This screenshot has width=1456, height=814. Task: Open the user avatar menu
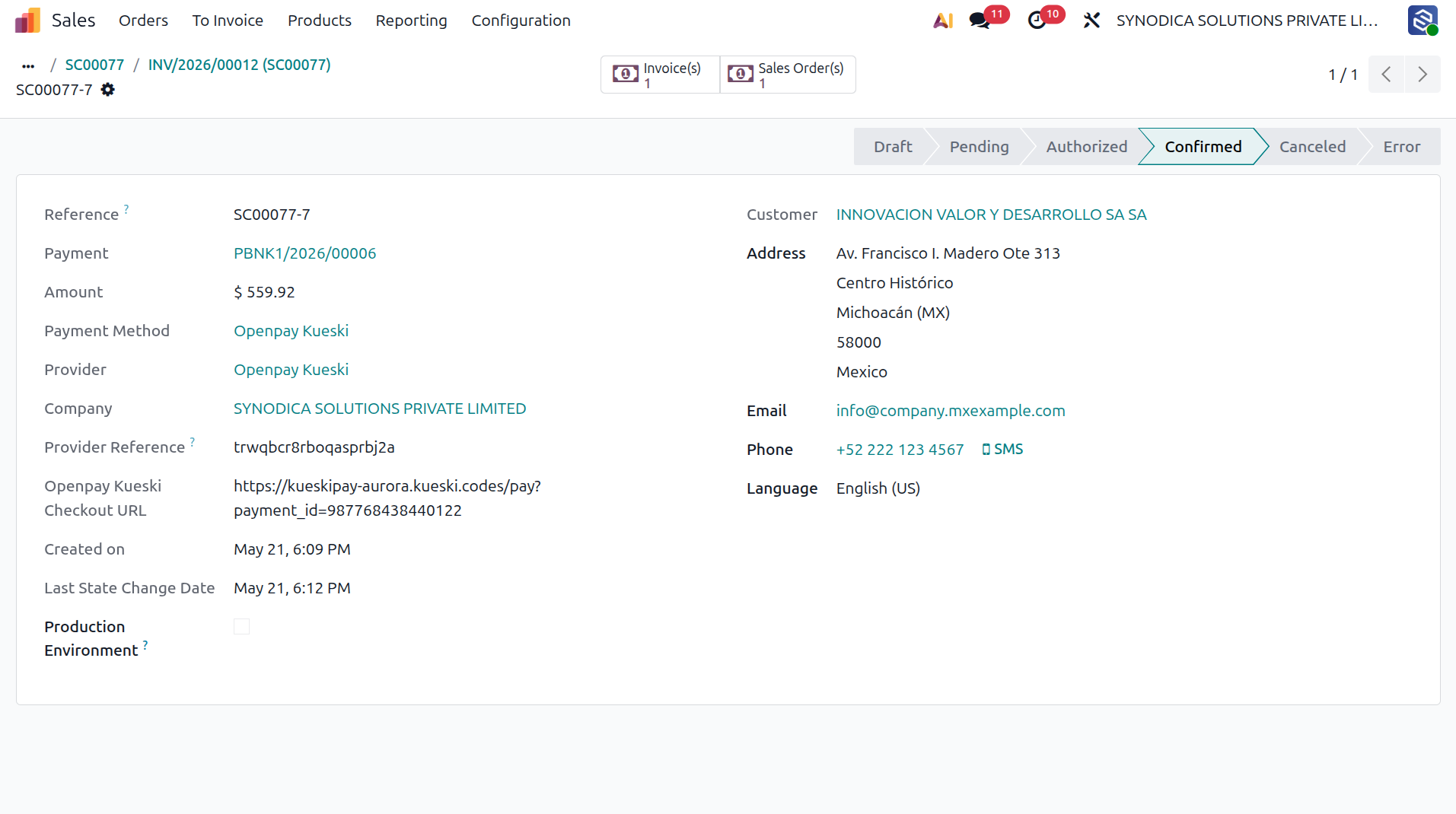[1423, 21]
